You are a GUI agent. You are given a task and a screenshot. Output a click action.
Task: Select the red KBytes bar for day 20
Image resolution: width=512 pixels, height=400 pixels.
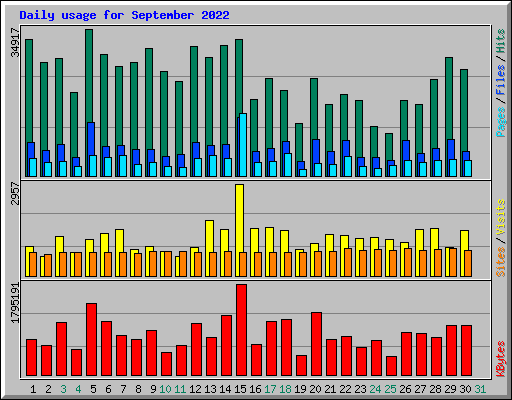pos(316,344)
